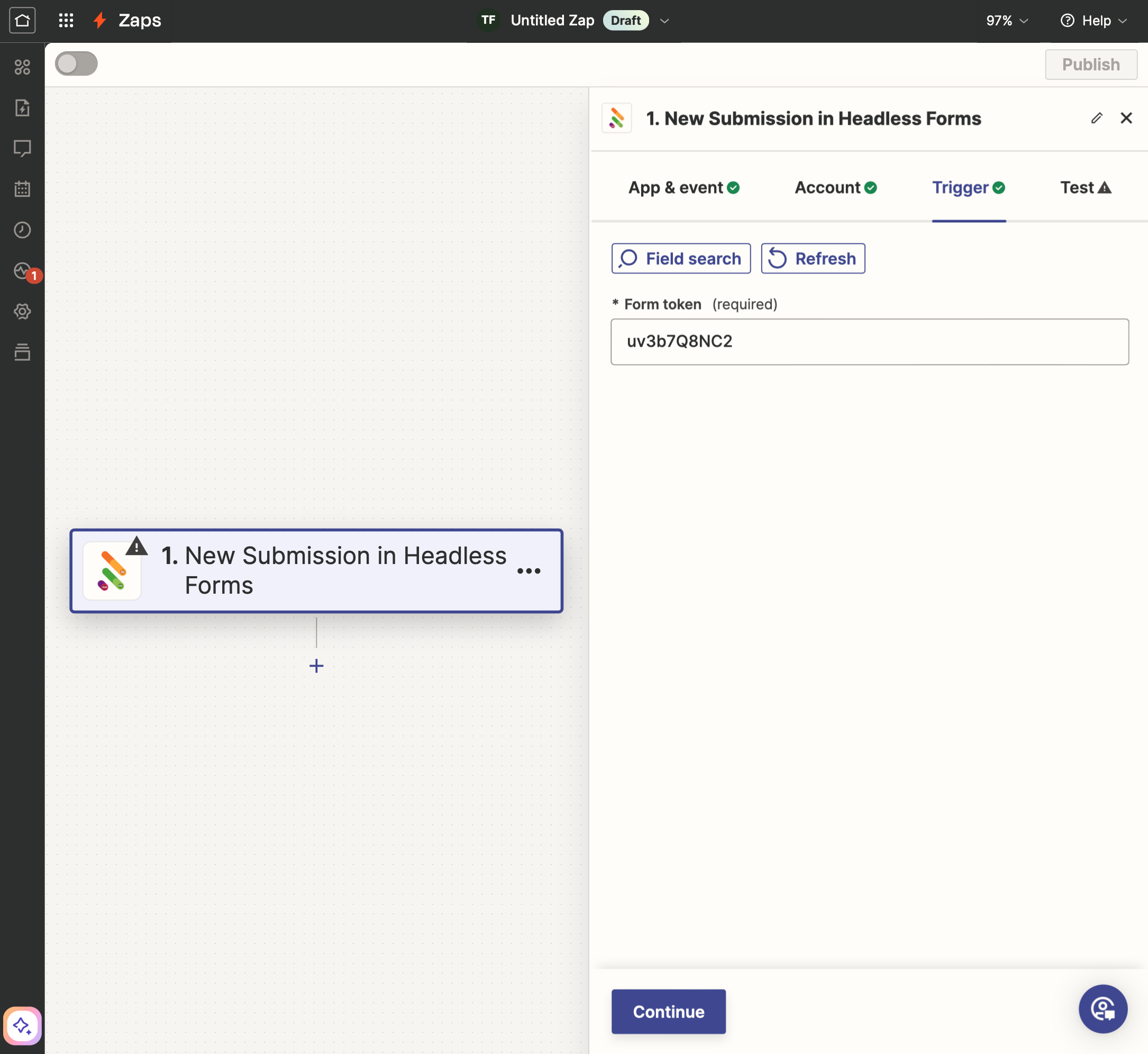Click the Untitled Zap title
This screenshot has width=1148, height=1054.
552,21
